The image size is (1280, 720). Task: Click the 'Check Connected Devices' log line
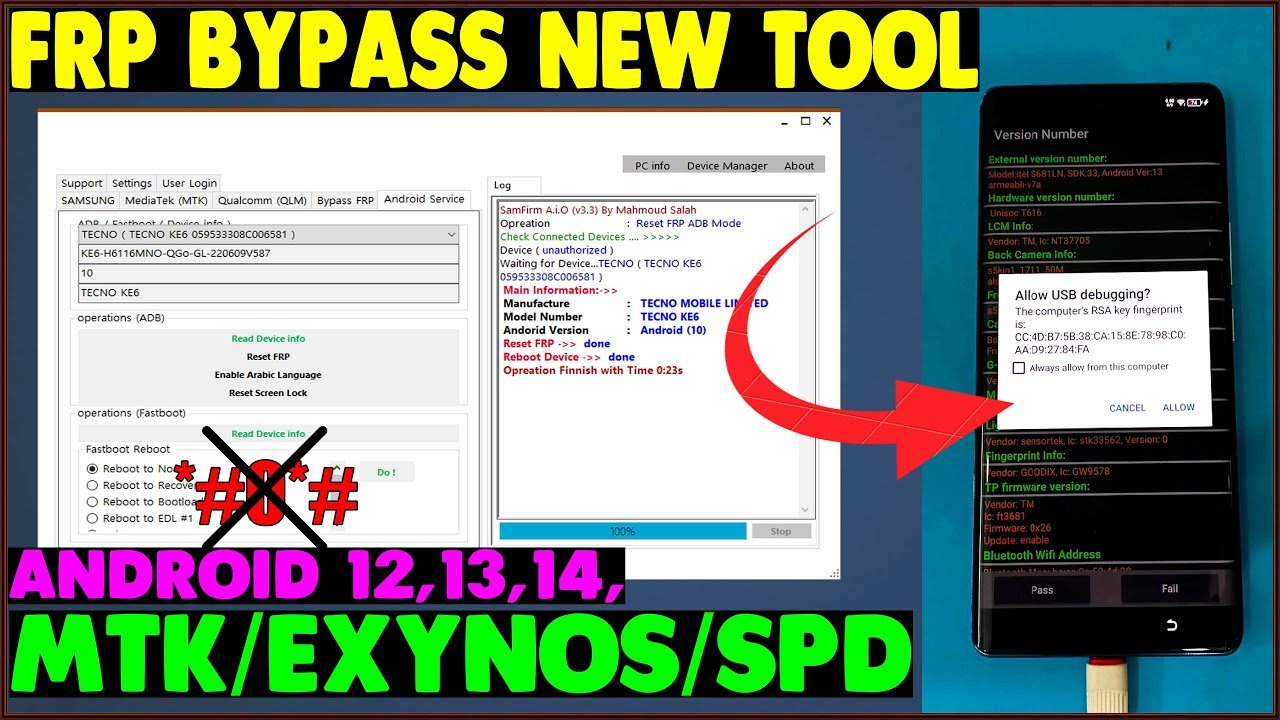(589, 237)
